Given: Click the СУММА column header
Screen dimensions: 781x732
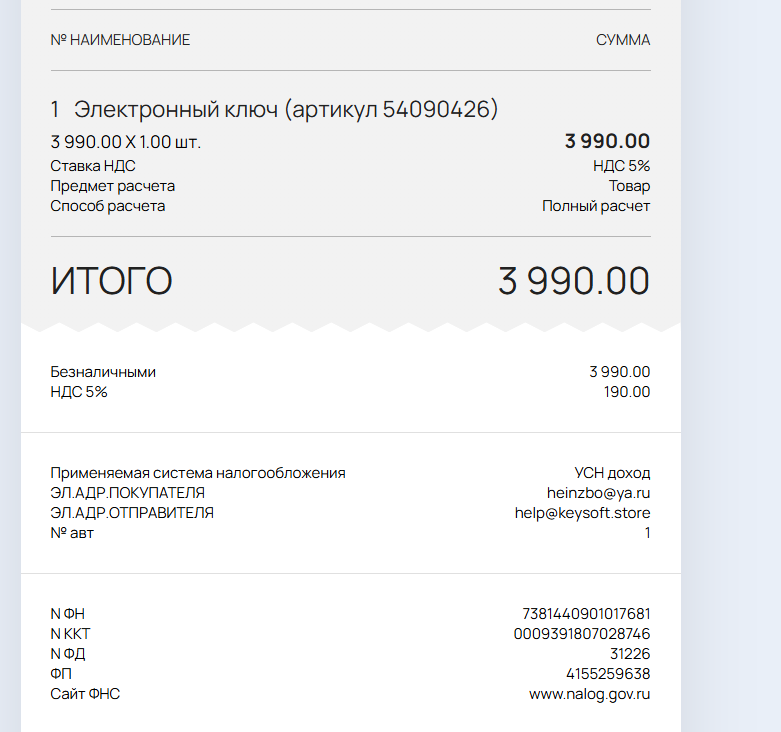Looking at the screenshot, I should (623, 40).
